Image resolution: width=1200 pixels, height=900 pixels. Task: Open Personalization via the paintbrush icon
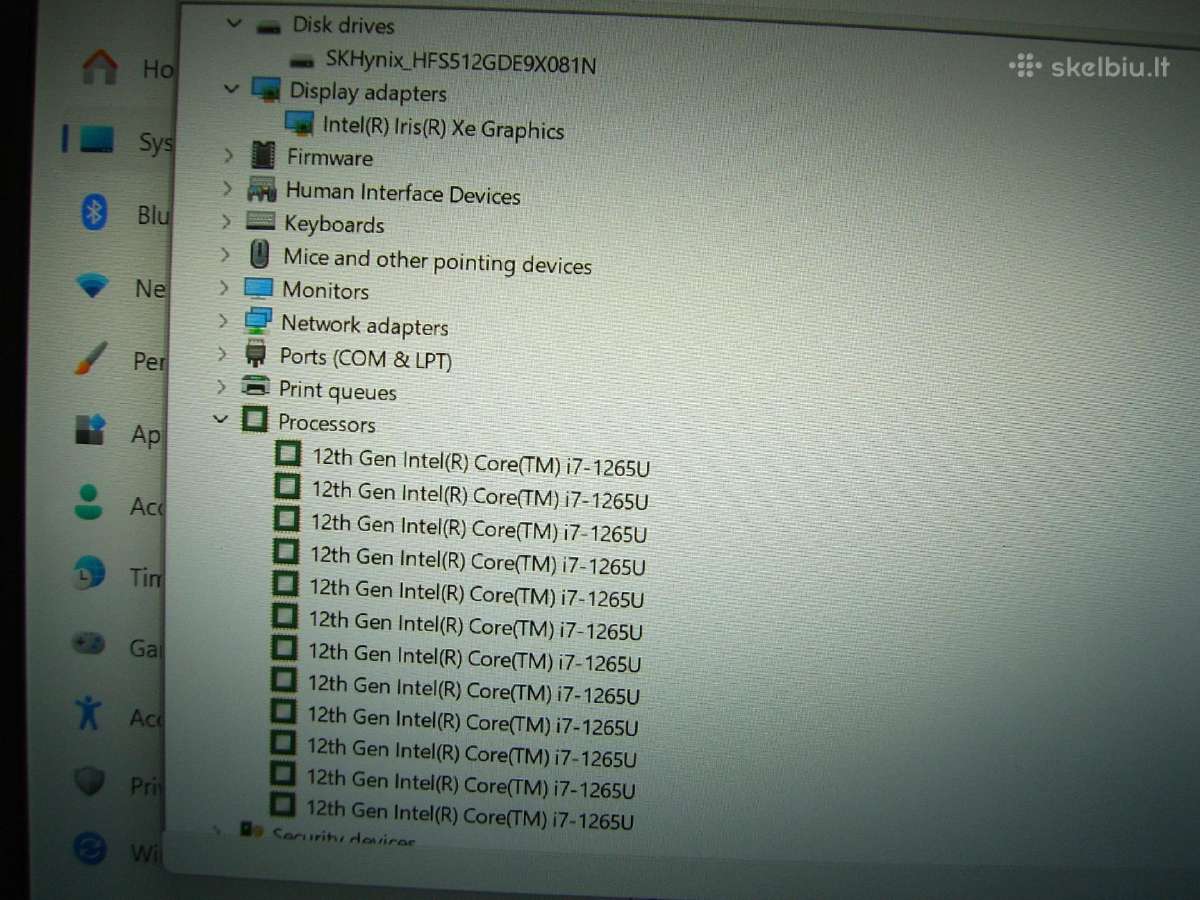tap(92, 358)
